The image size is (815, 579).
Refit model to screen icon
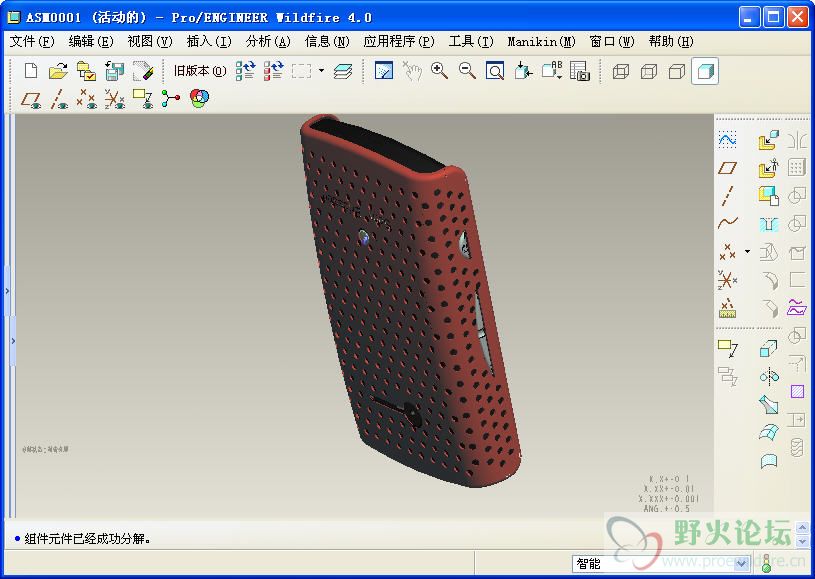495,71
